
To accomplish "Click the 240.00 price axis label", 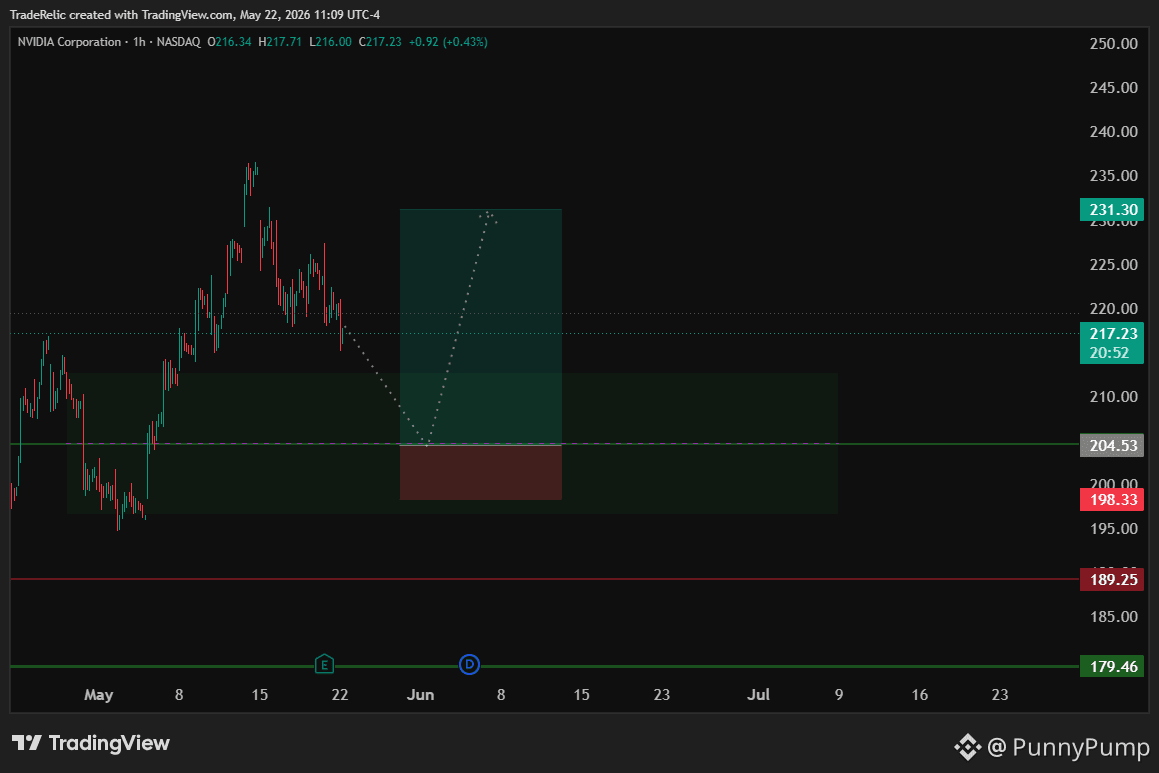I will [x=1113, y=132].
